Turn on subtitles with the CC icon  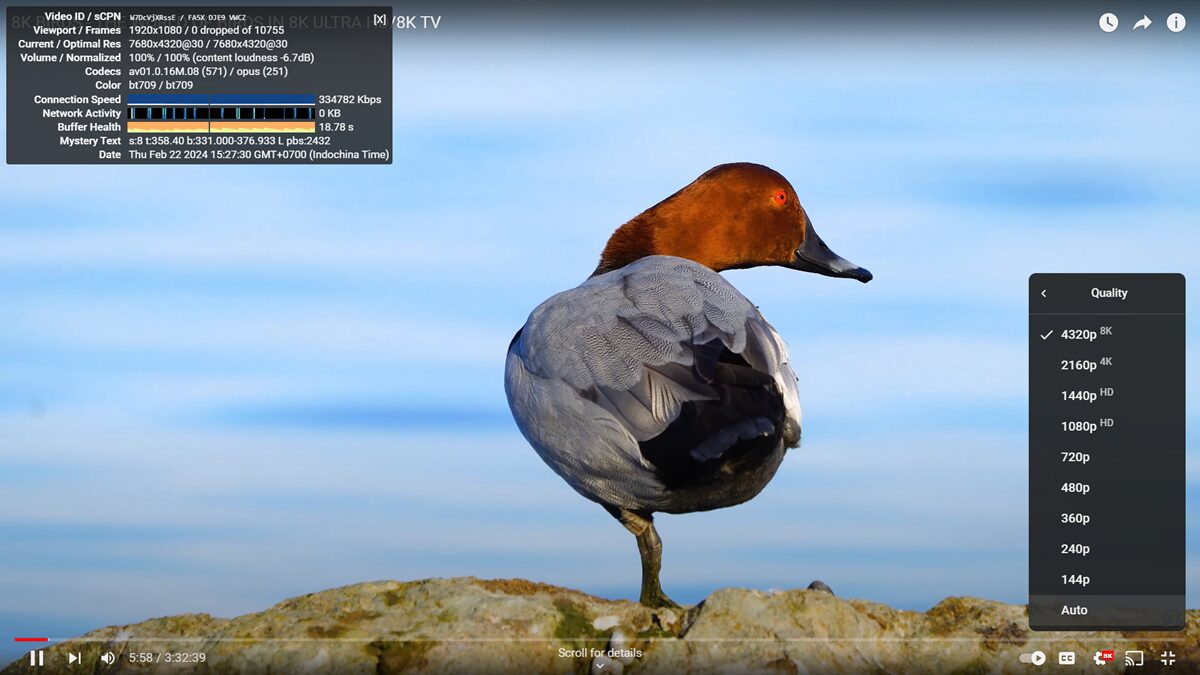pos(1067,658)
